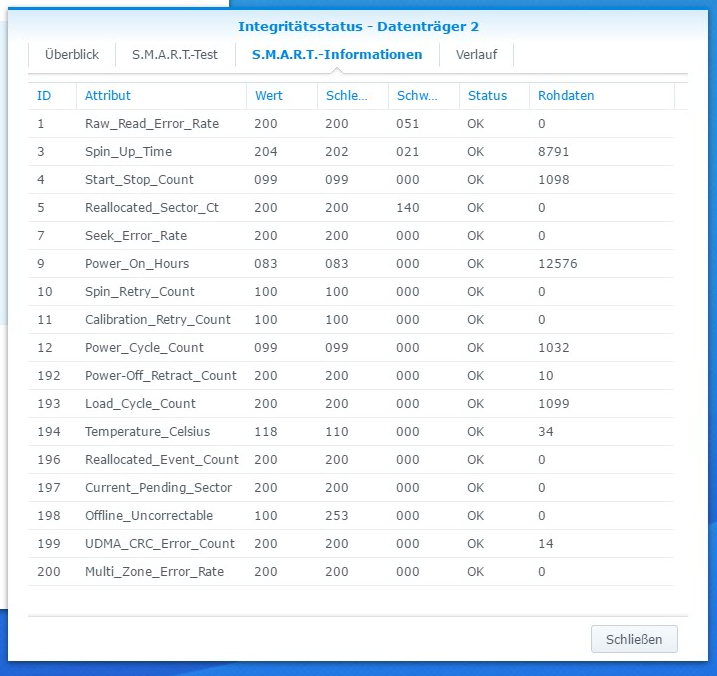Click Wert value 204

[266, 151]
